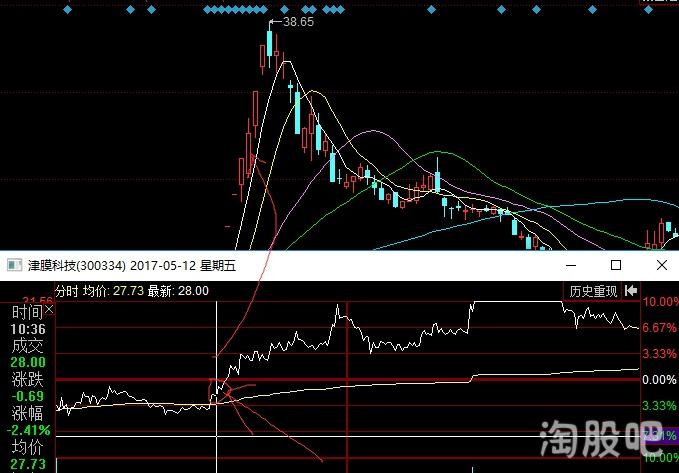Click the 6.67% right axis label
Image resolution: width=679 pixels, height=473 pixels.
pyautogui.click(x=660, y=328)
